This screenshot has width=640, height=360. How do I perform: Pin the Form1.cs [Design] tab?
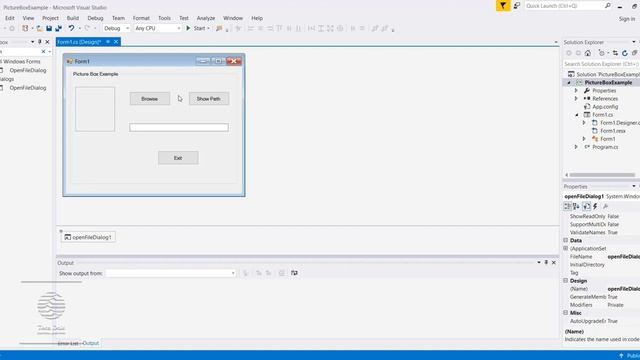(108, 42)
